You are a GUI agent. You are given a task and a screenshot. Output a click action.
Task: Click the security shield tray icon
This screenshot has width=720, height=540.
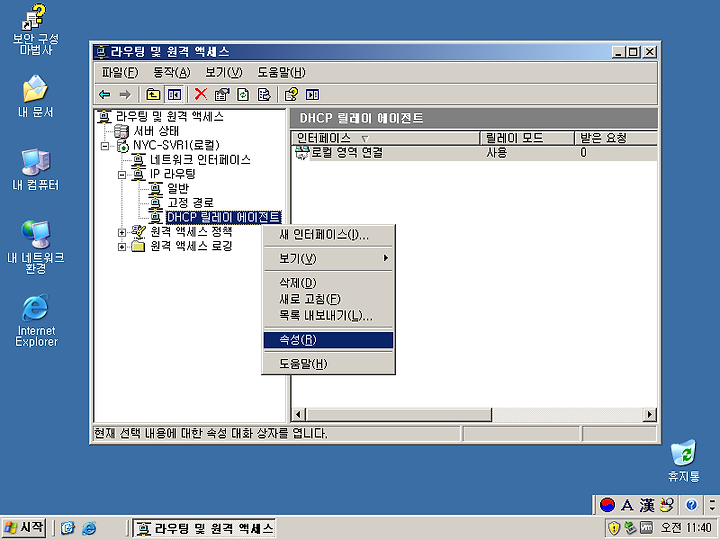click(614, 528)
